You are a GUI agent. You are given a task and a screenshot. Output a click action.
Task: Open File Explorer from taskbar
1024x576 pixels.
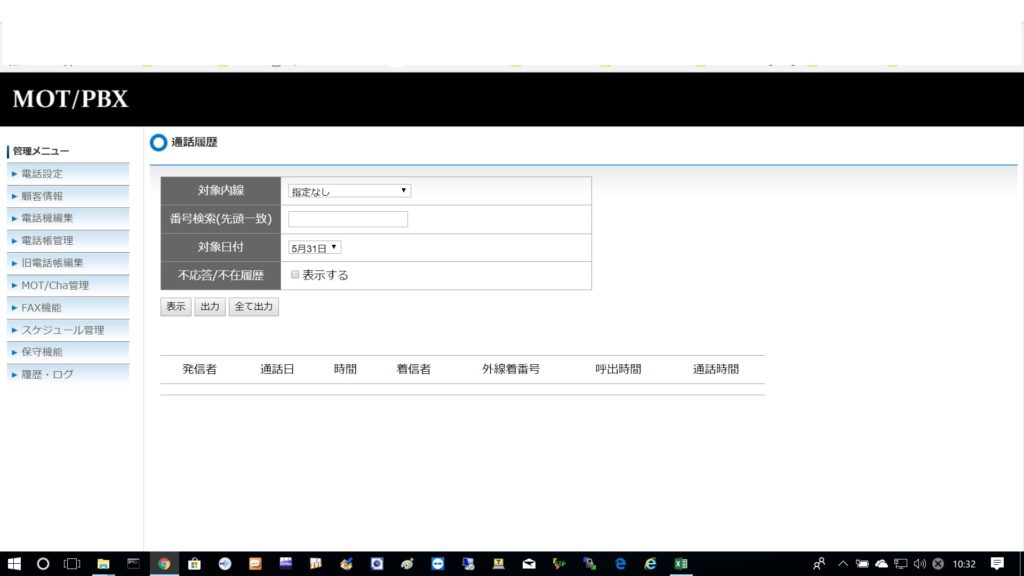pos(103,564)
